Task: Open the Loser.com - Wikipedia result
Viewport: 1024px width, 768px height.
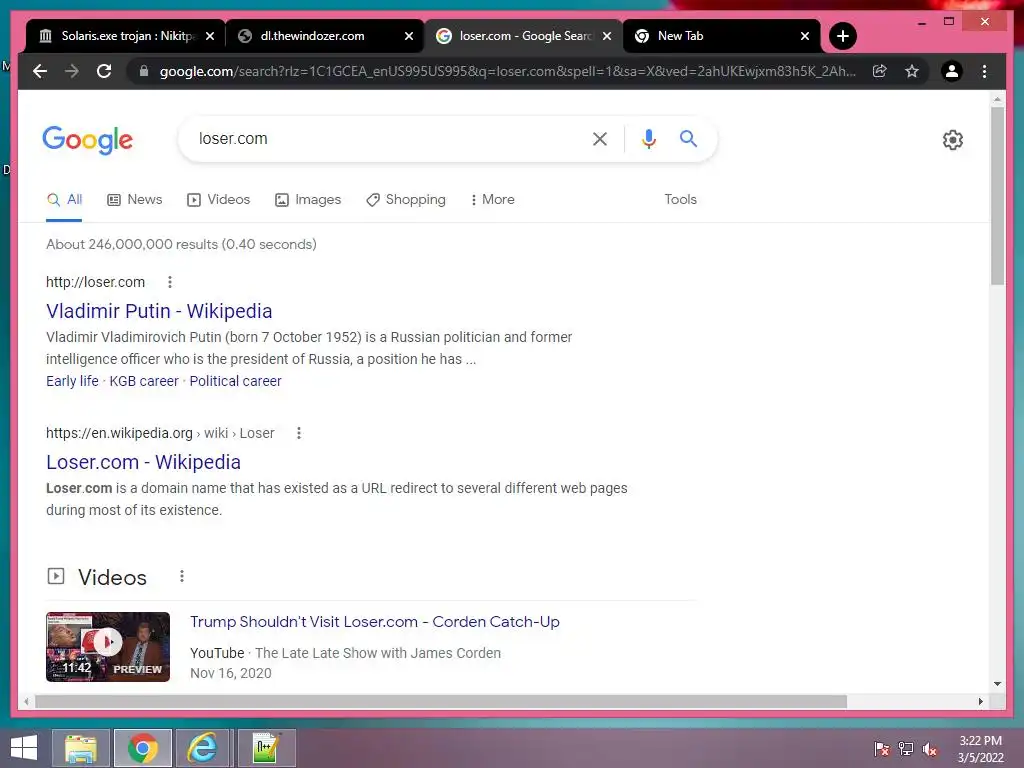Action: coord(143,462)
